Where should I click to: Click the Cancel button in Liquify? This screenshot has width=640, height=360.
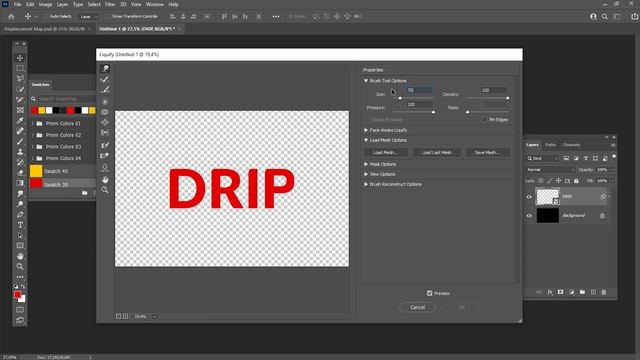point(417,307)
